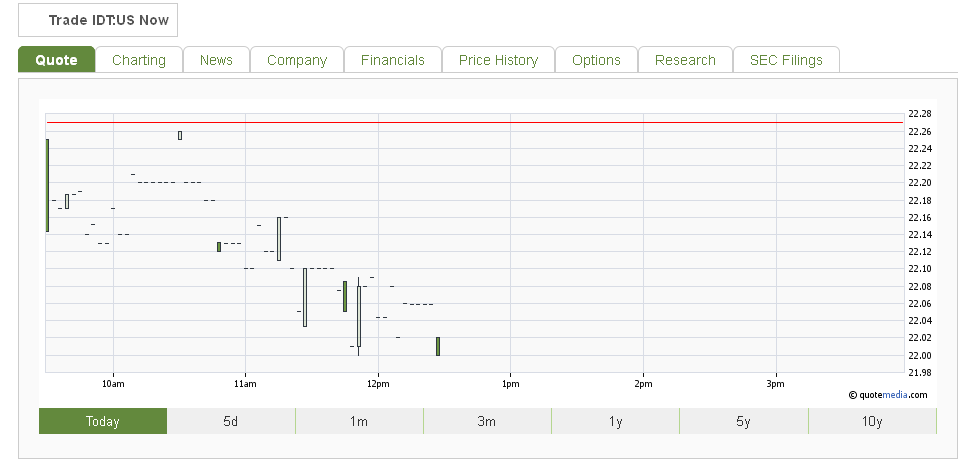Screen dimensions: 964x471
Task: Switch chart range to 5d
Action: pos(231,421)
